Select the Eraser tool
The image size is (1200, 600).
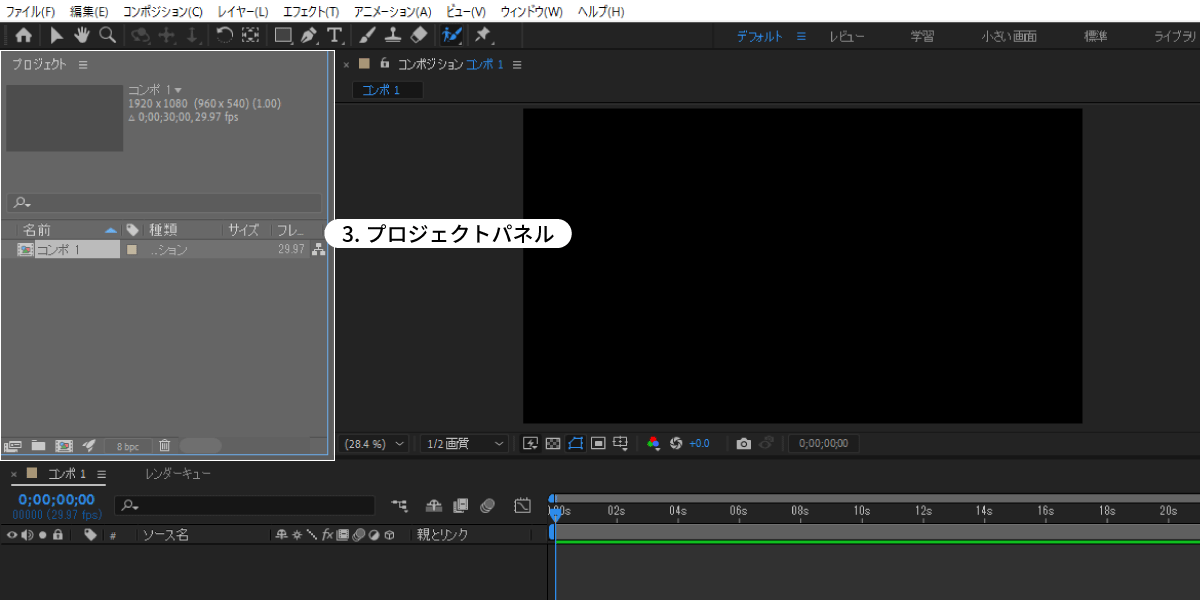419,35
